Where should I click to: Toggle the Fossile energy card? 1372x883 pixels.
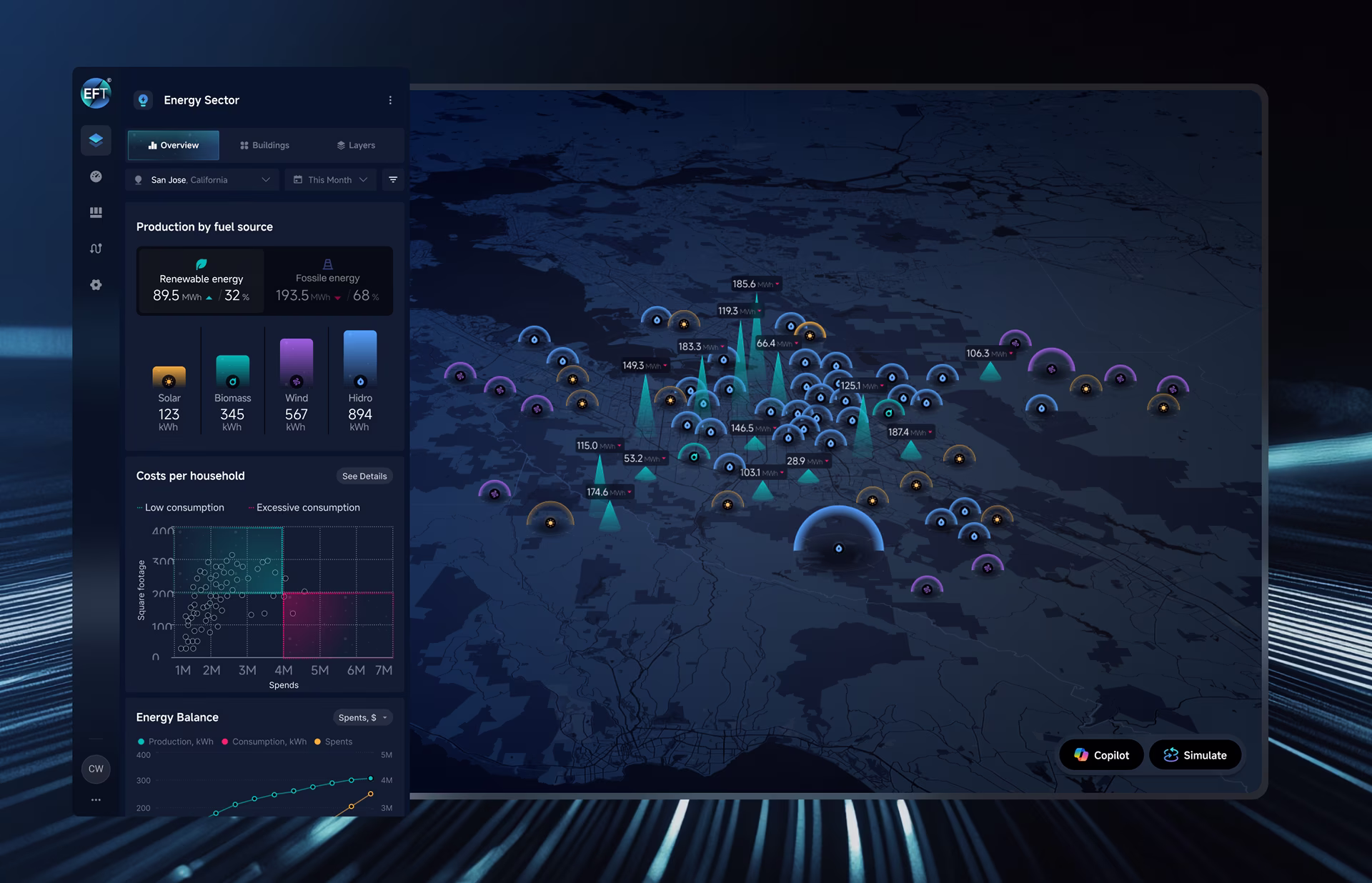click(x=328, y=281)
